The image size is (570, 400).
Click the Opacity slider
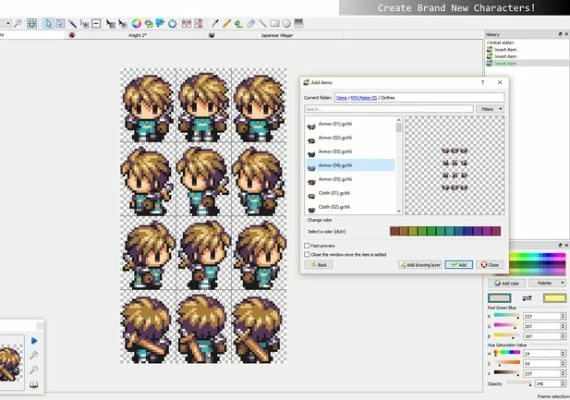(x=519, y=383)
